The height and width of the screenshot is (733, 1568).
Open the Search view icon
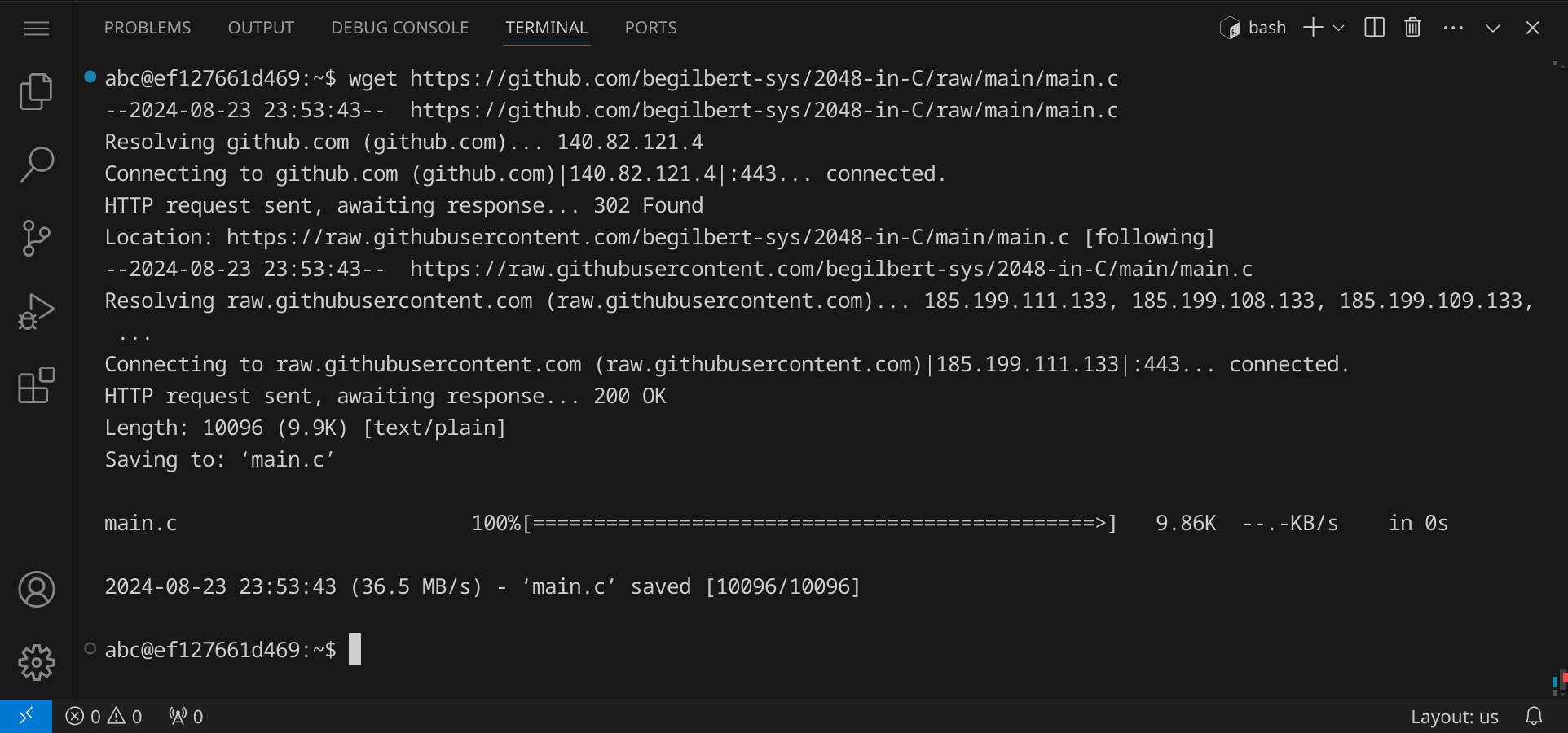click(36, 165)
